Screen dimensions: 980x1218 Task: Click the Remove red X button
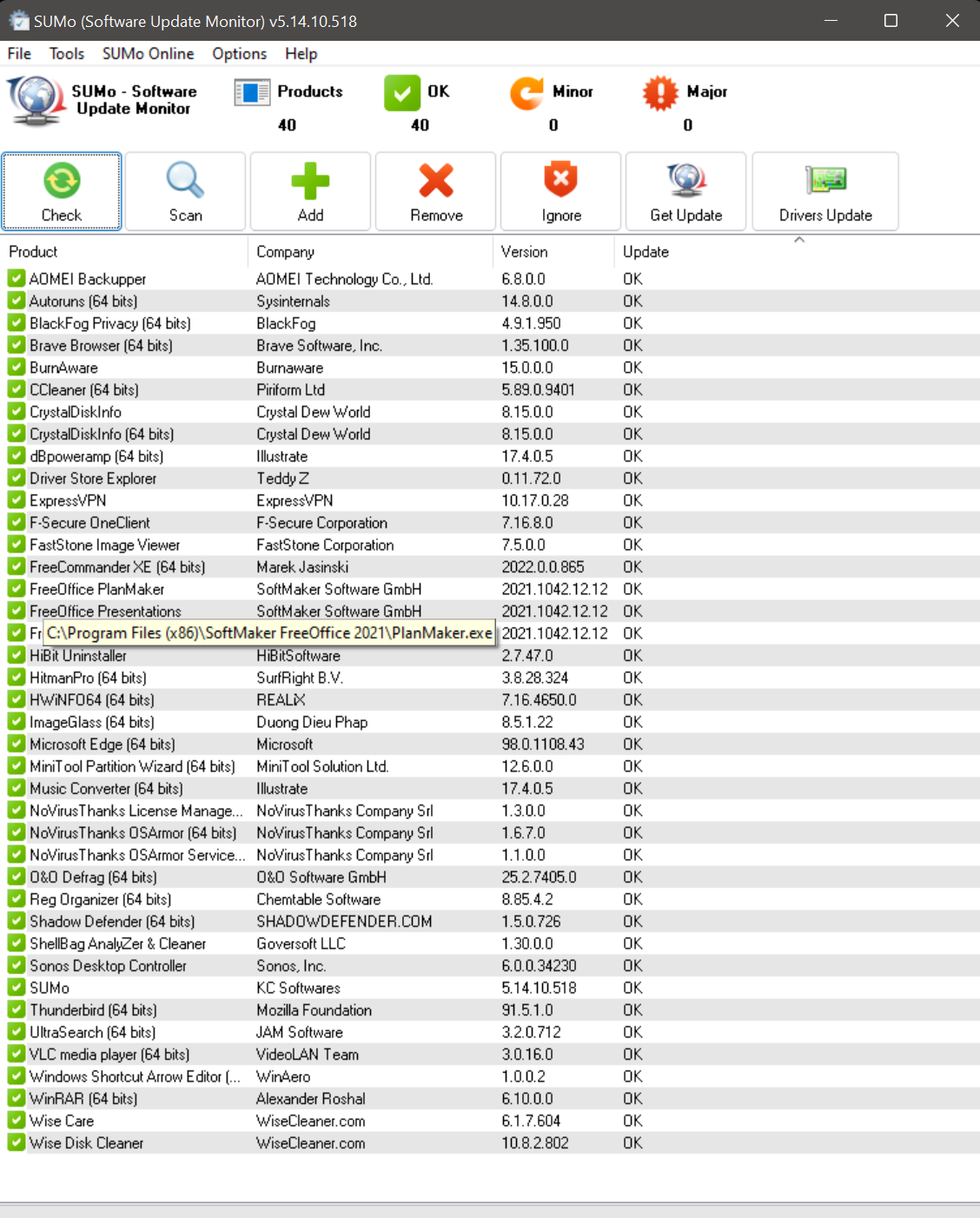point(436,191)
